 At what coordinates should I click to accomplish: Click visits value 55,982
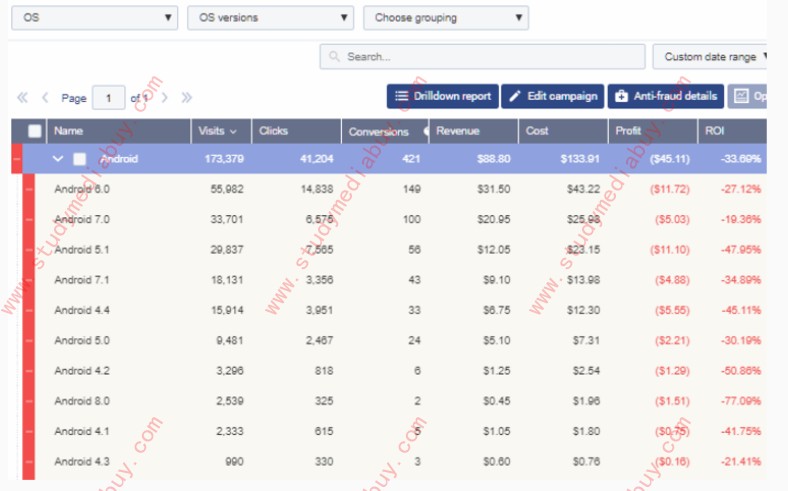[227, 189]
